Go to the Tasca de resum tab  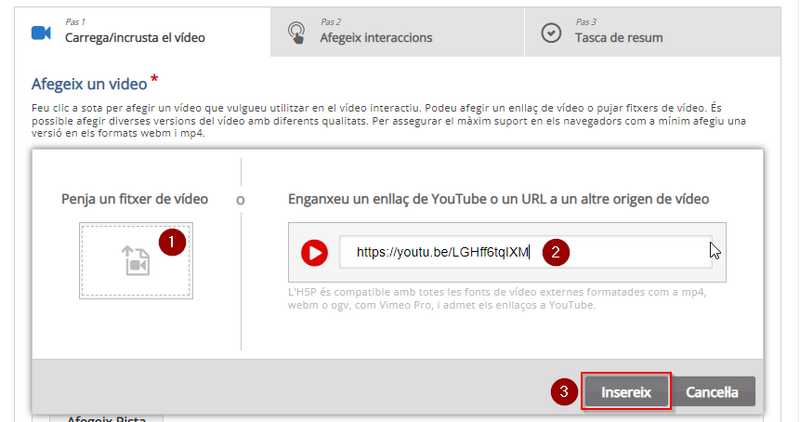[x=653, y=32]
